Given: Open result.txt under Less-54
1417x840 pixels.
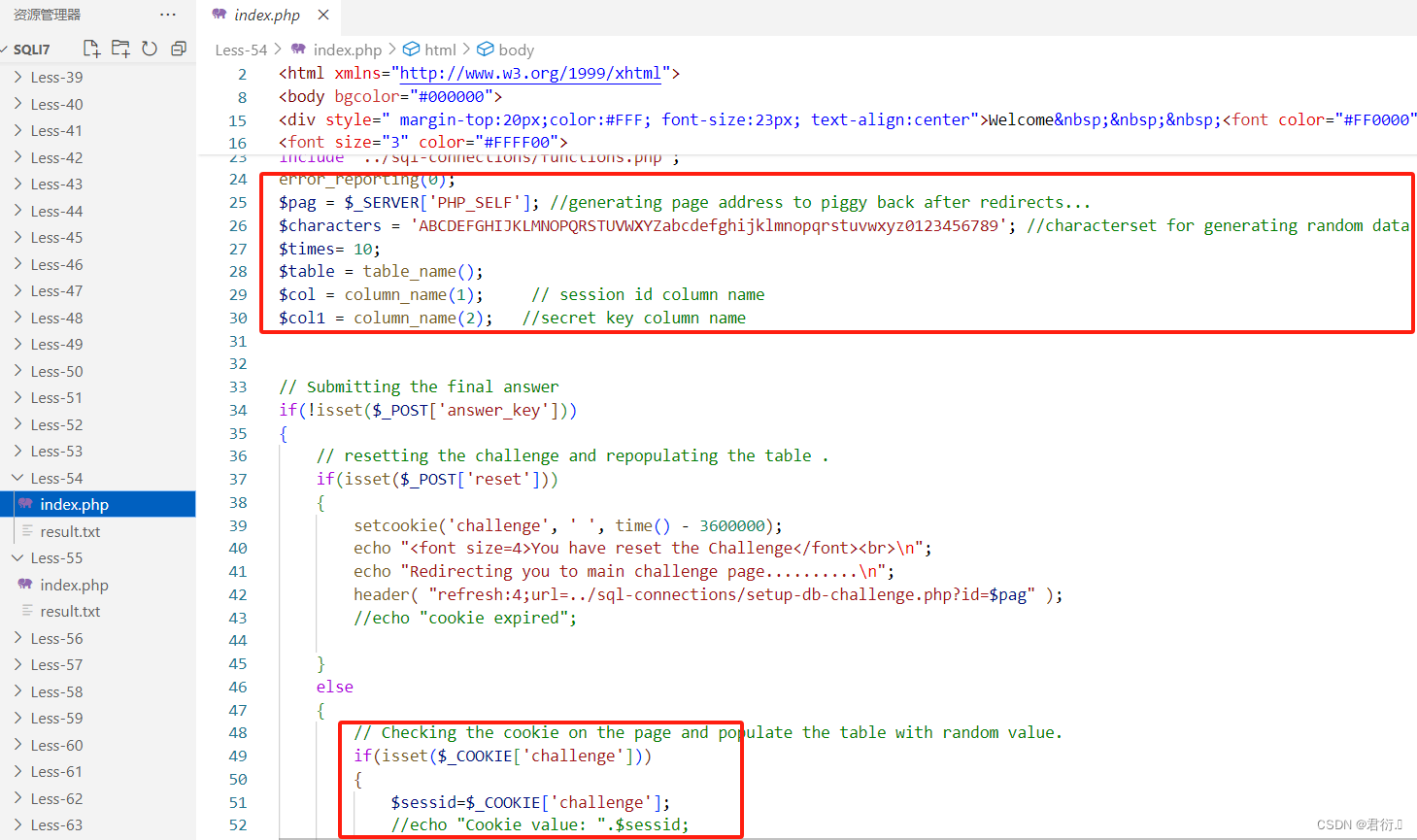Looking at the screenshot, I should (98, 531).
